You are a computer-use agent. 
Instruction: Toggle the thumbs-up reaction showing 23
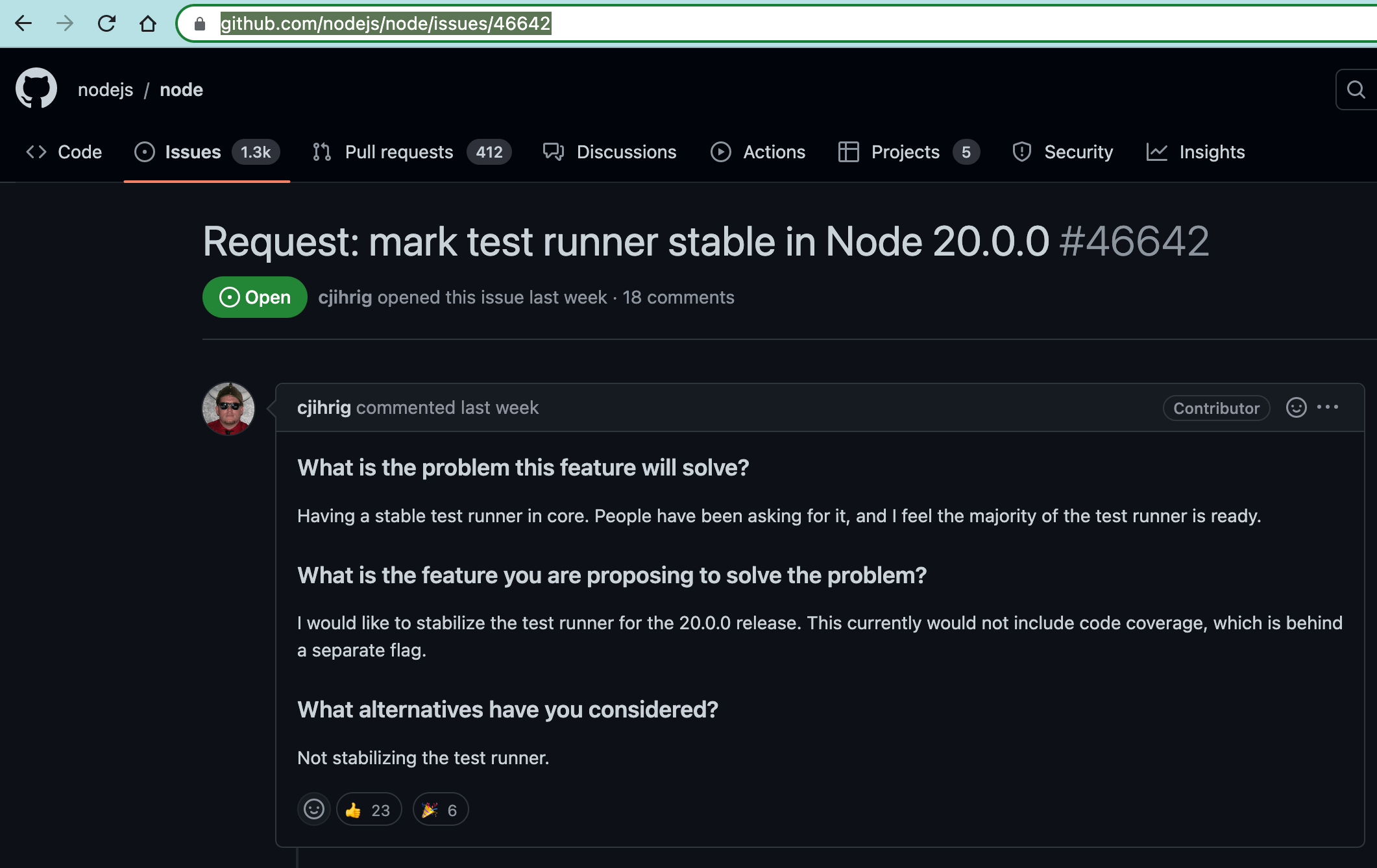tap(369, 809)
